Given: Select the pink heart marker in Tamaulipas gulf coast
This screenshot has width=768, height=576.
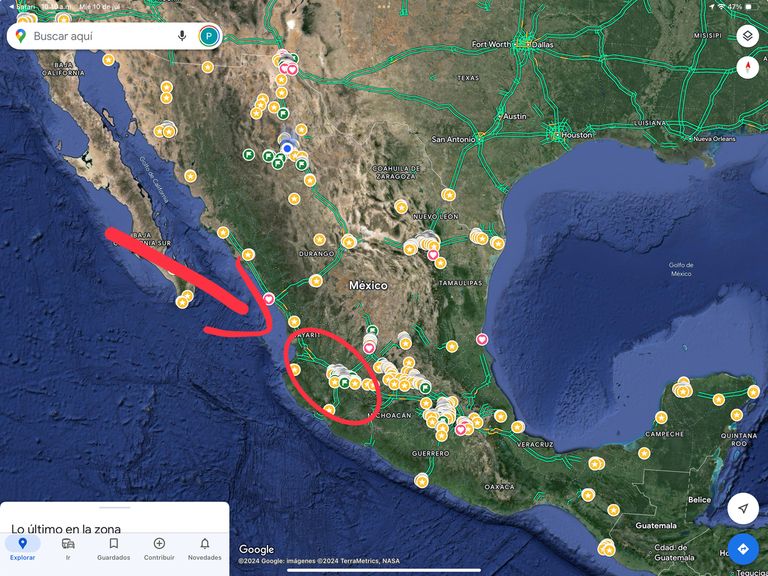Looking at the screenshot, I should [482, 339].
